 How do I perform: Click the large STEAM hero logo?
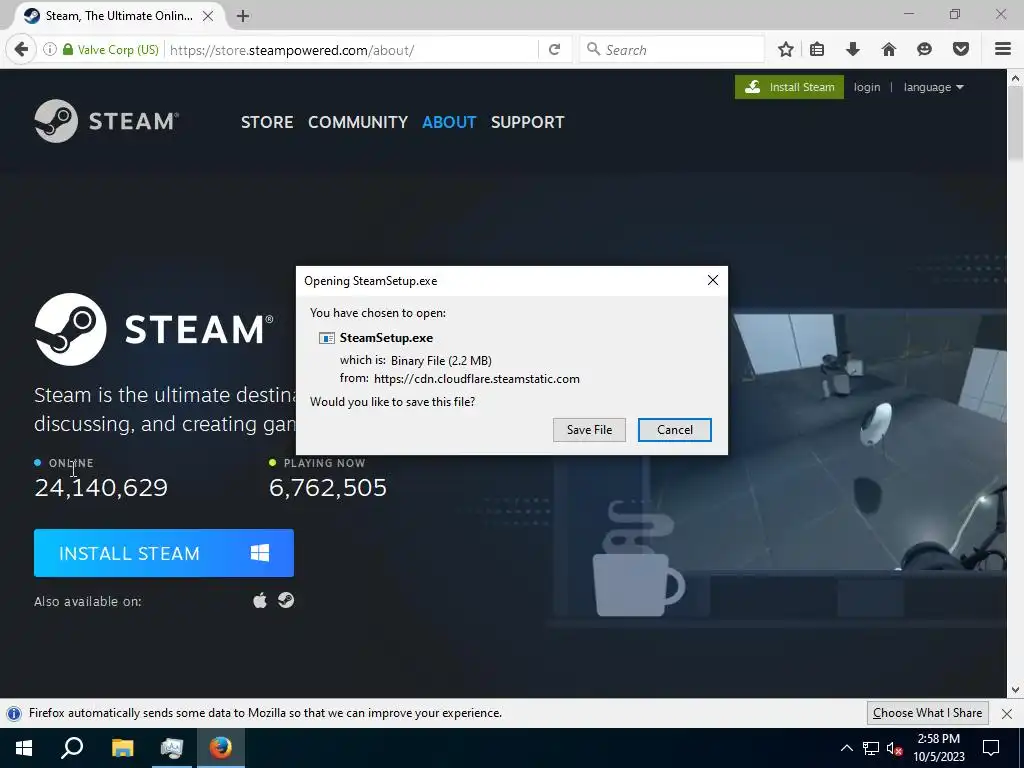pyautogui.click(x=154, y=329)
